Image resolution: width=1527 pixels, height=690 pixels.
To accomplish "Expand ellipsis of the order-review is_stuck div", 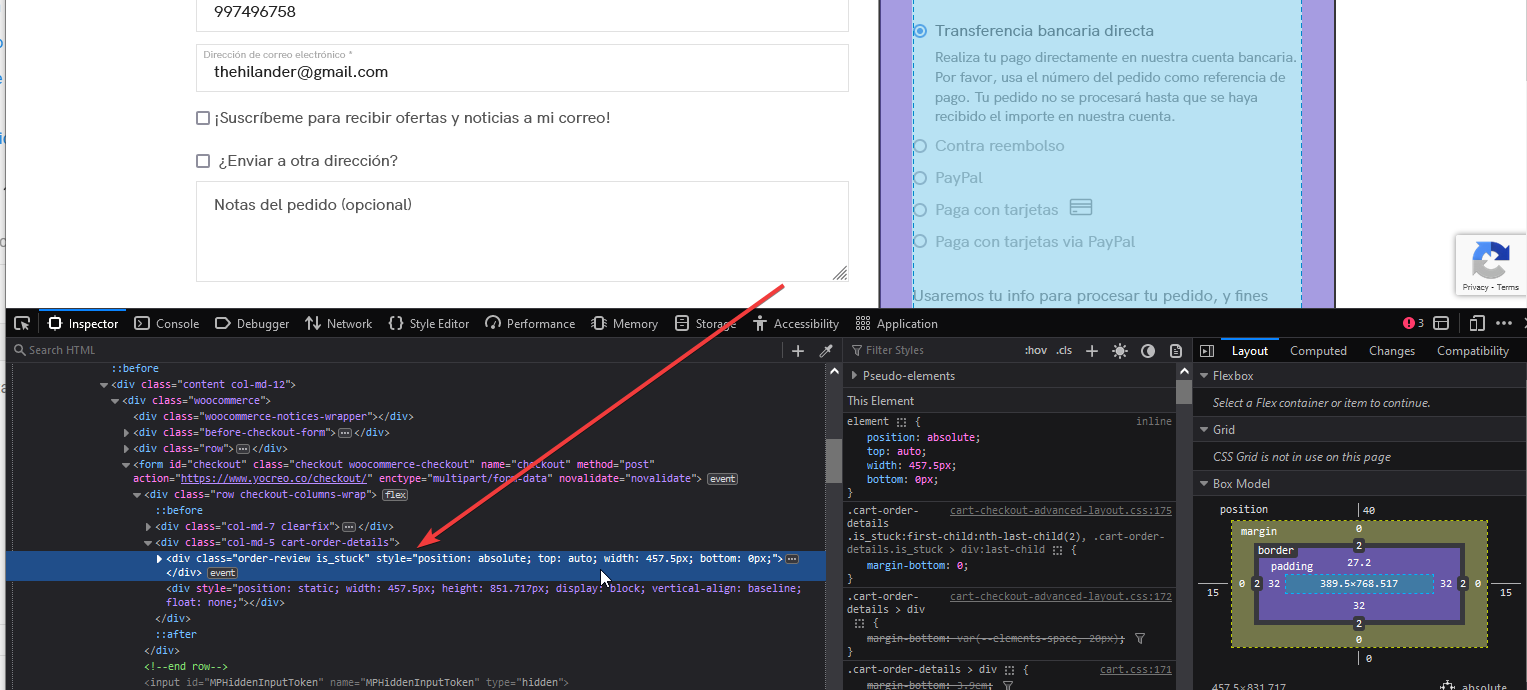I will pos(792,559).
